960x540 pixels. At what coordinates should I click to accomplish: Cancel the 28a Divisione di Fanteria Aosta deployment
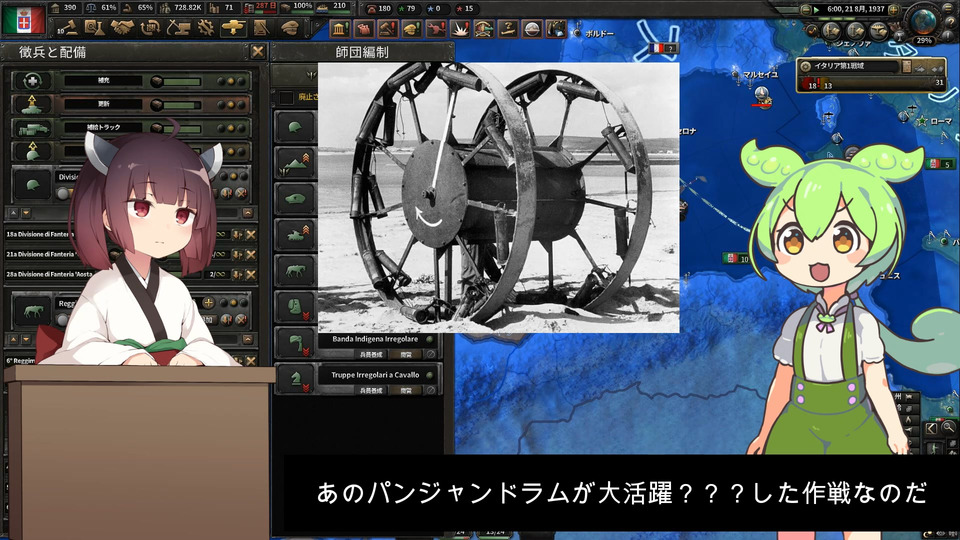(250, 275)
